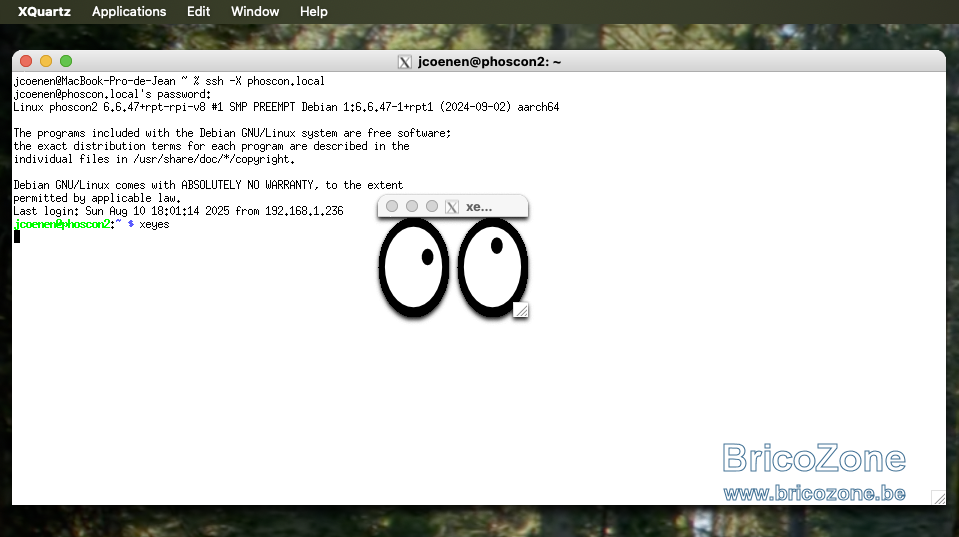Click the xeyes window zoom button

coord(432,207)
